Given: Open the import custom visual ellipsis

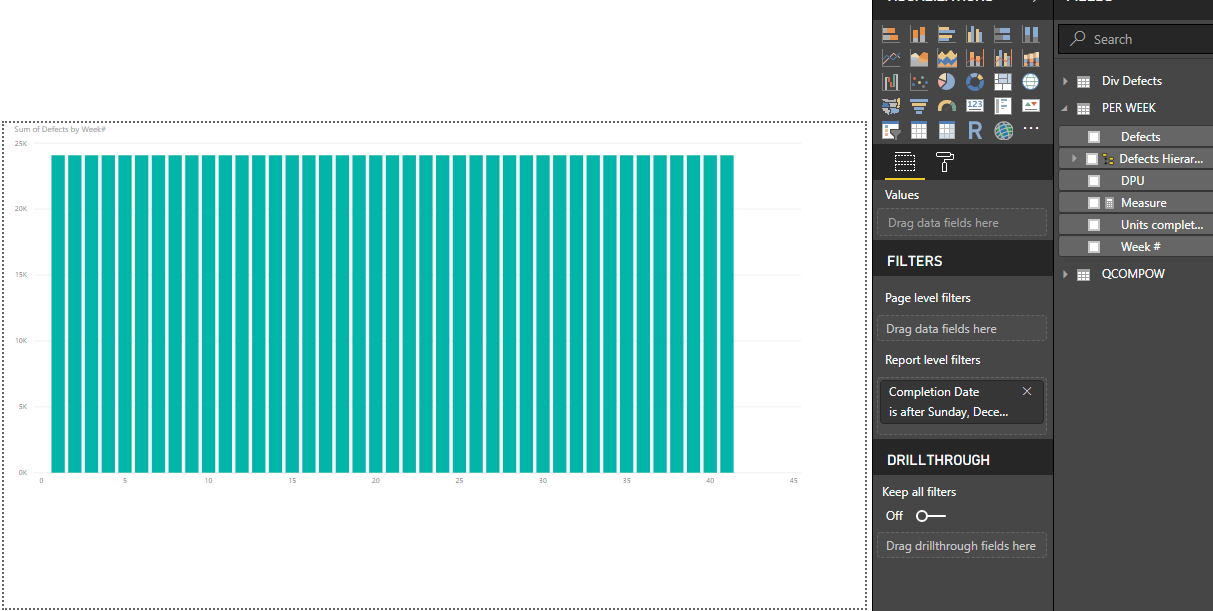Looking at the screenshot, I should coord(1031,130).
